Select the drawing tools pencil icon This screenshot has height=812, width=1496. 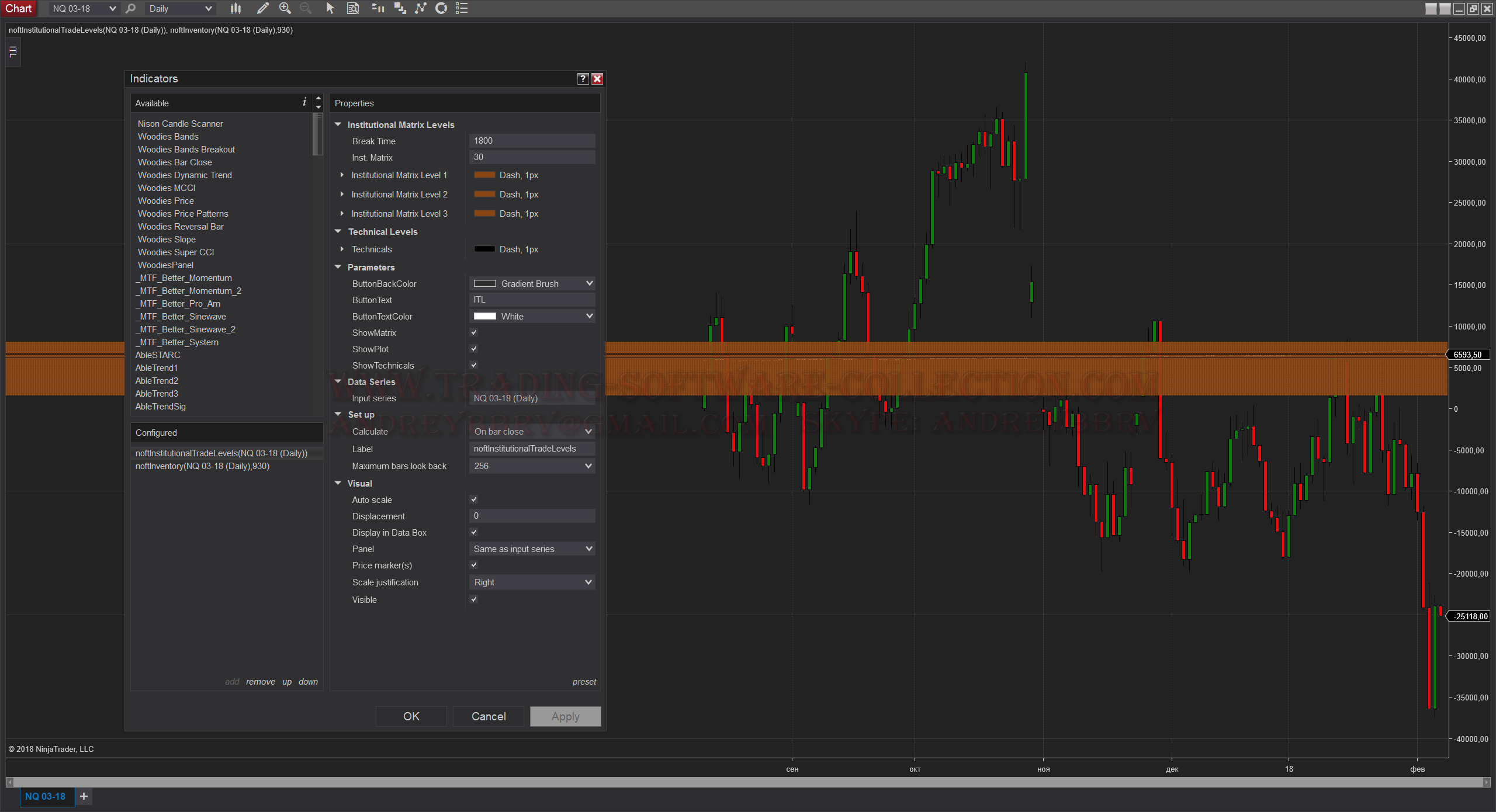[x=262, y=8]
